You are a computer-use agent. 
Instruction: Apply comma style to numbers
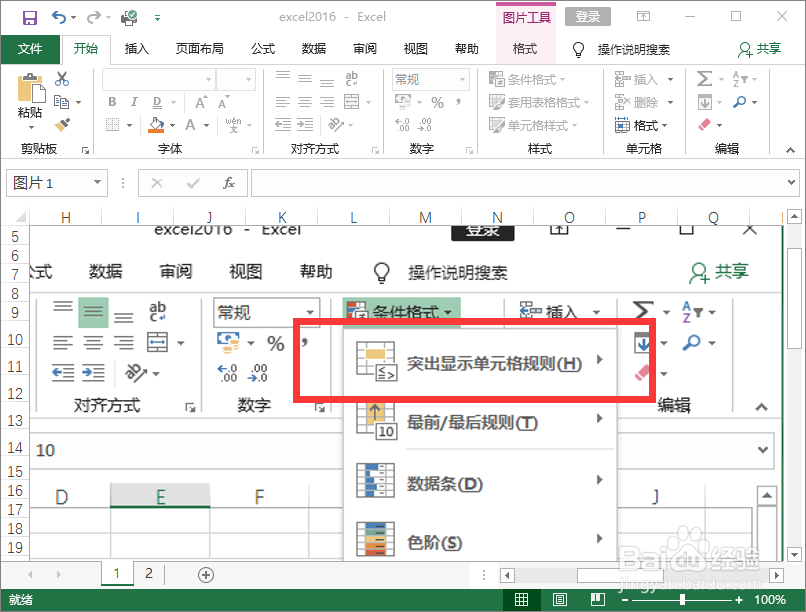[x=458, y=102]
